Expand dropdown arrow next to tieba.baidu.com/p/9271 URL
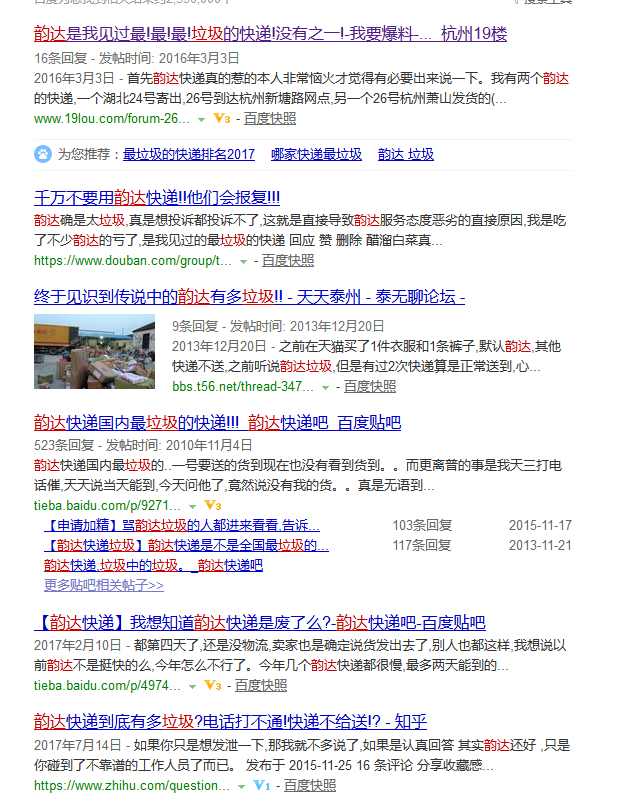Image resolution: width=622 pixels, height=801 pixels. click(193, 507)
